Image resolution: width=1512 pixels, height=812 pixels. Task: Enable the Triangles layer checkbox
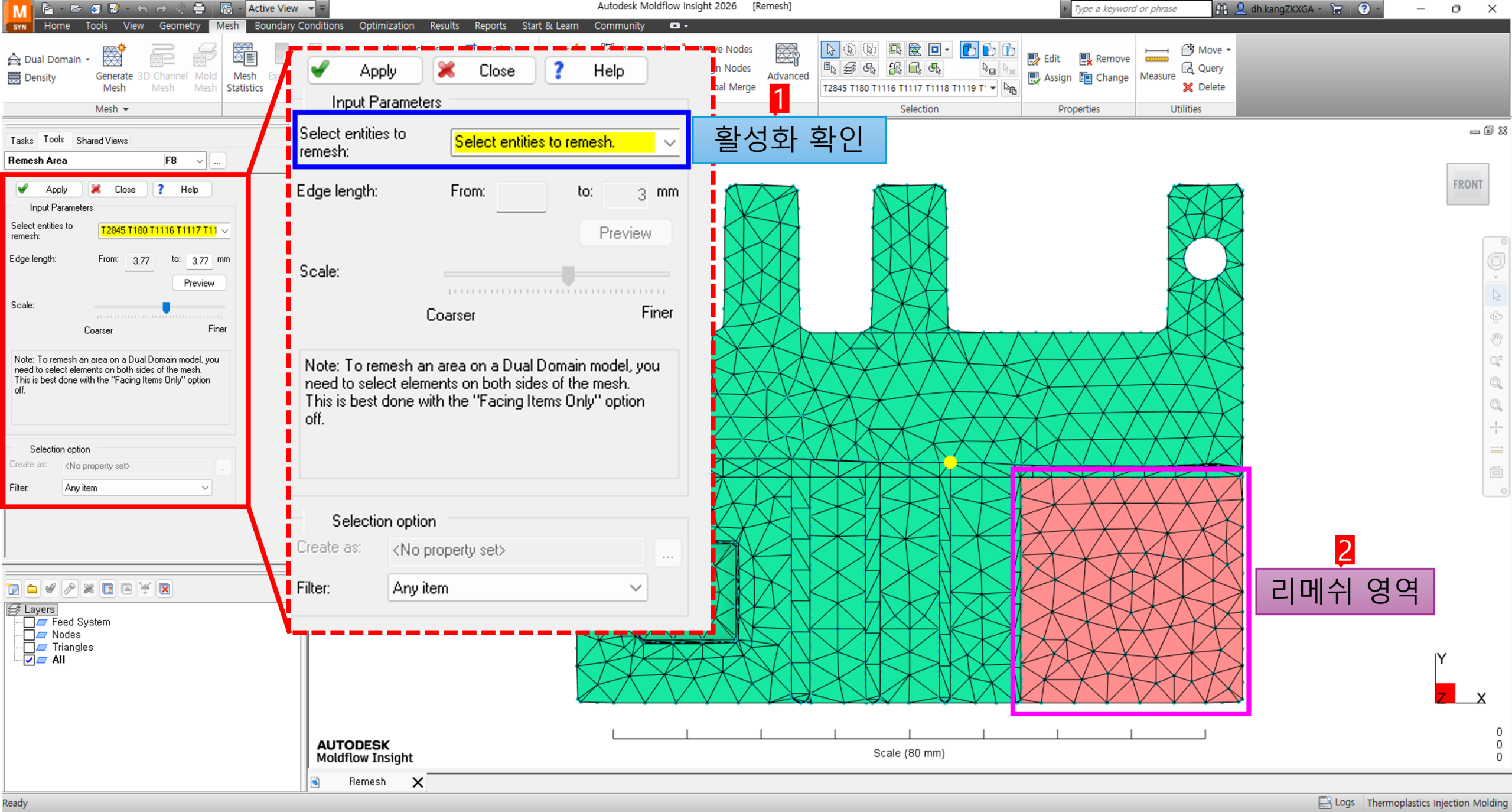point(29,647)
